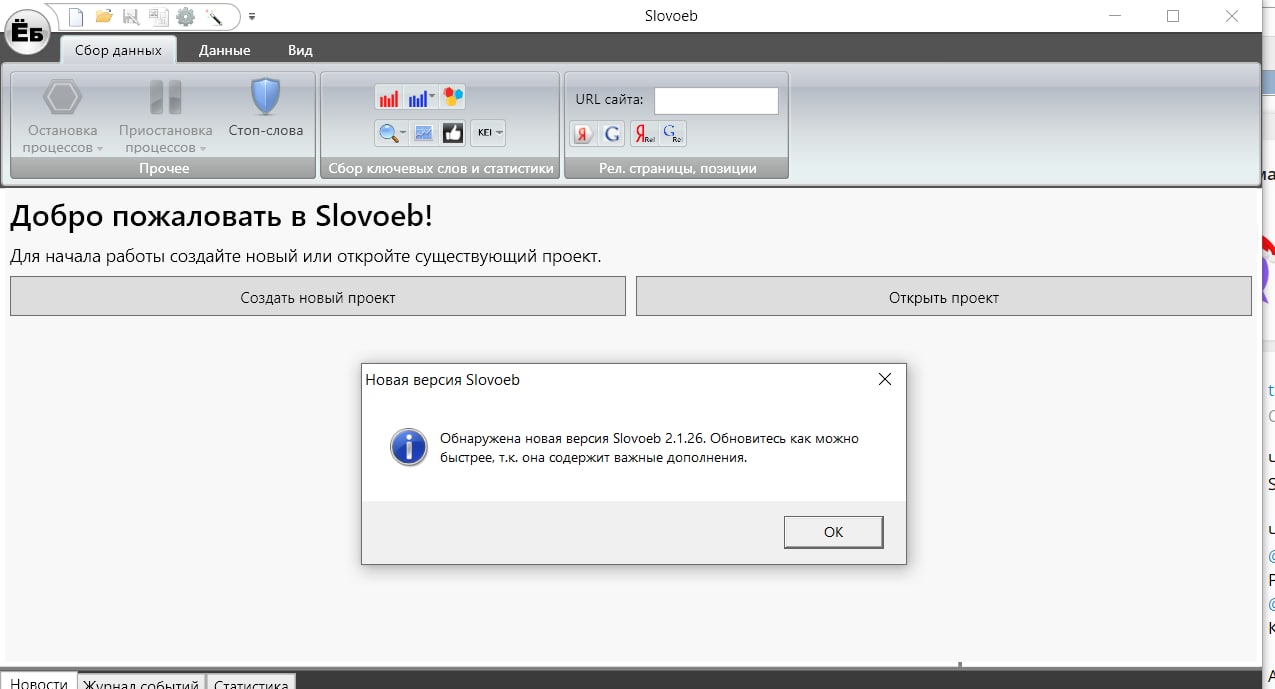Click the red bar chart statistics icon

point(389,98)
